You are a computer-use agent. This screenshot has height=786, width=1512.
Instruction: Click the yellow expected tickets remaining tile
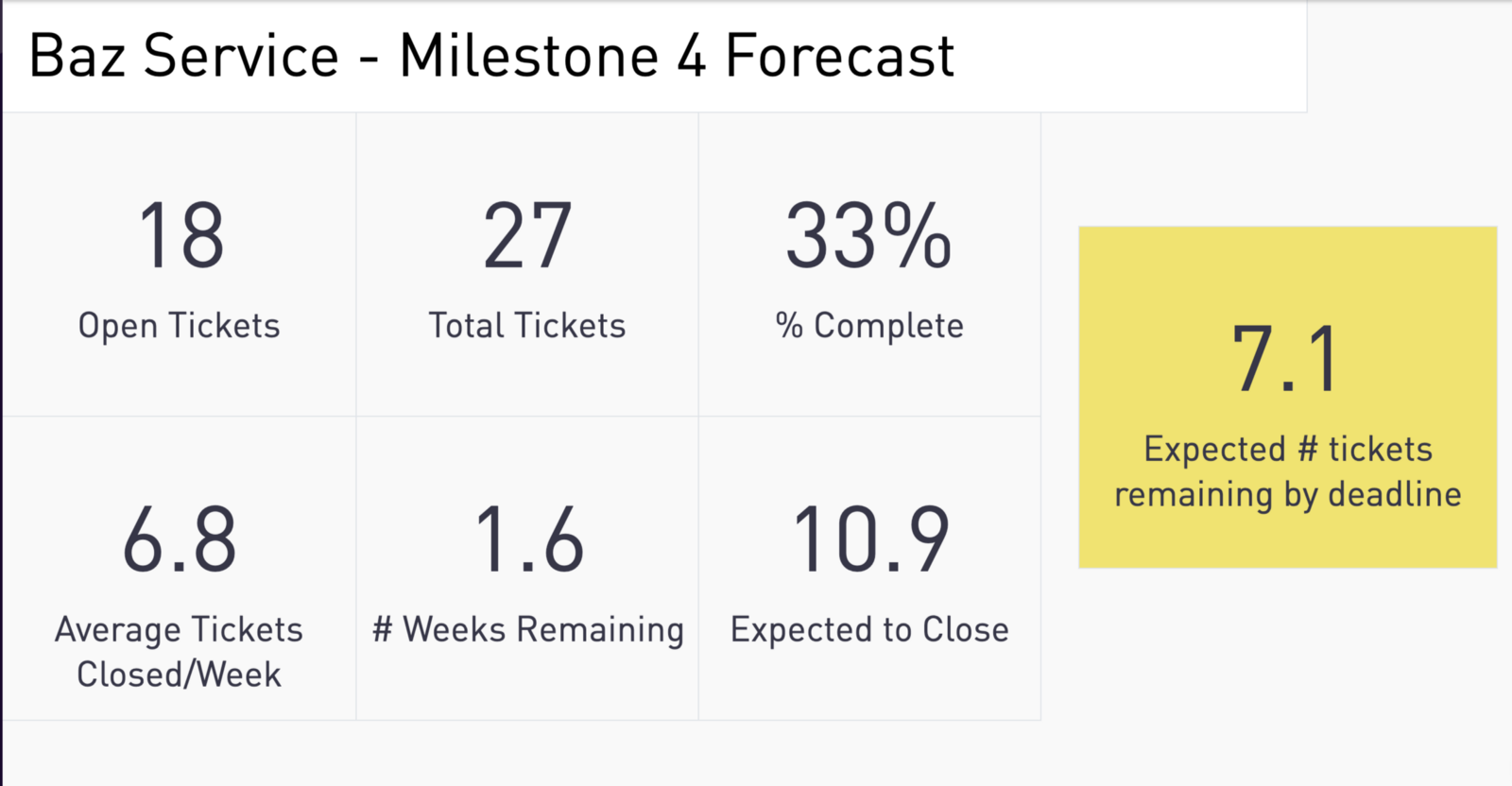click(x=1288, y=397)
